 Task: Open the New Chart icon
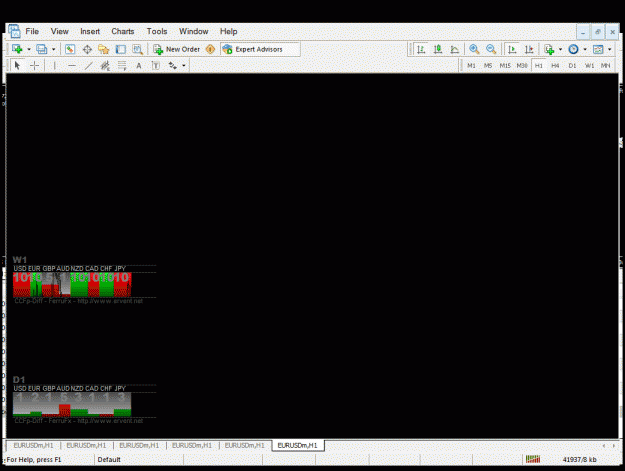[x=17, y=49]
